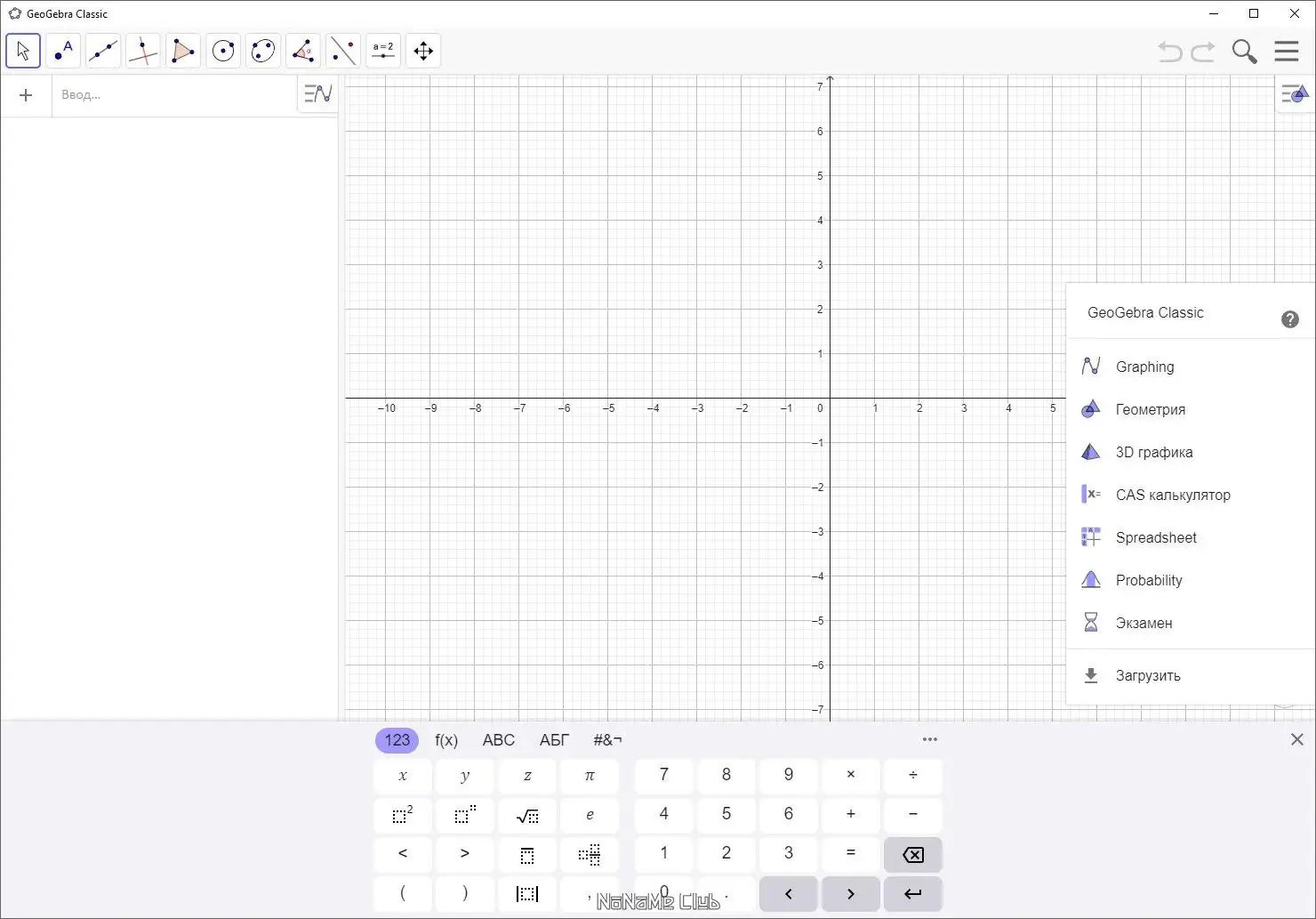Tap the backspace key on keyboard

point(913,855)
